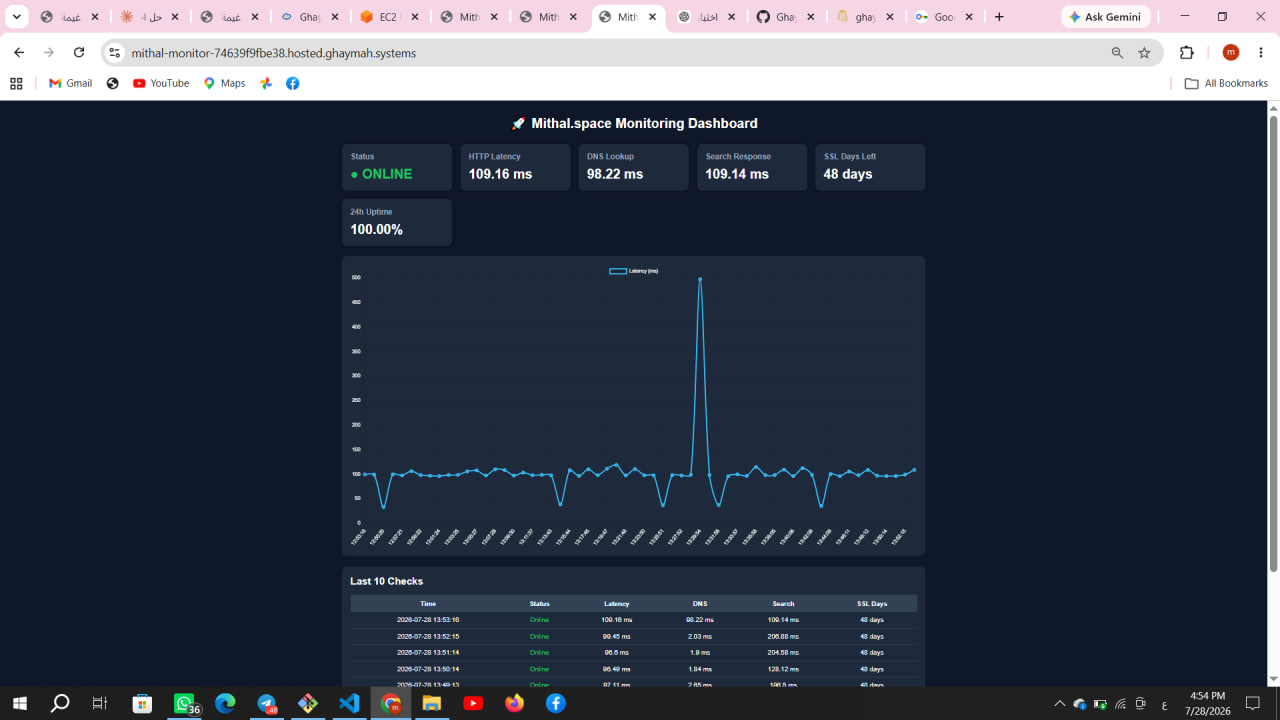Viewport: 1280px width, 720px height.
Task: Open a new browser tab
Action: tap(999, 17)
